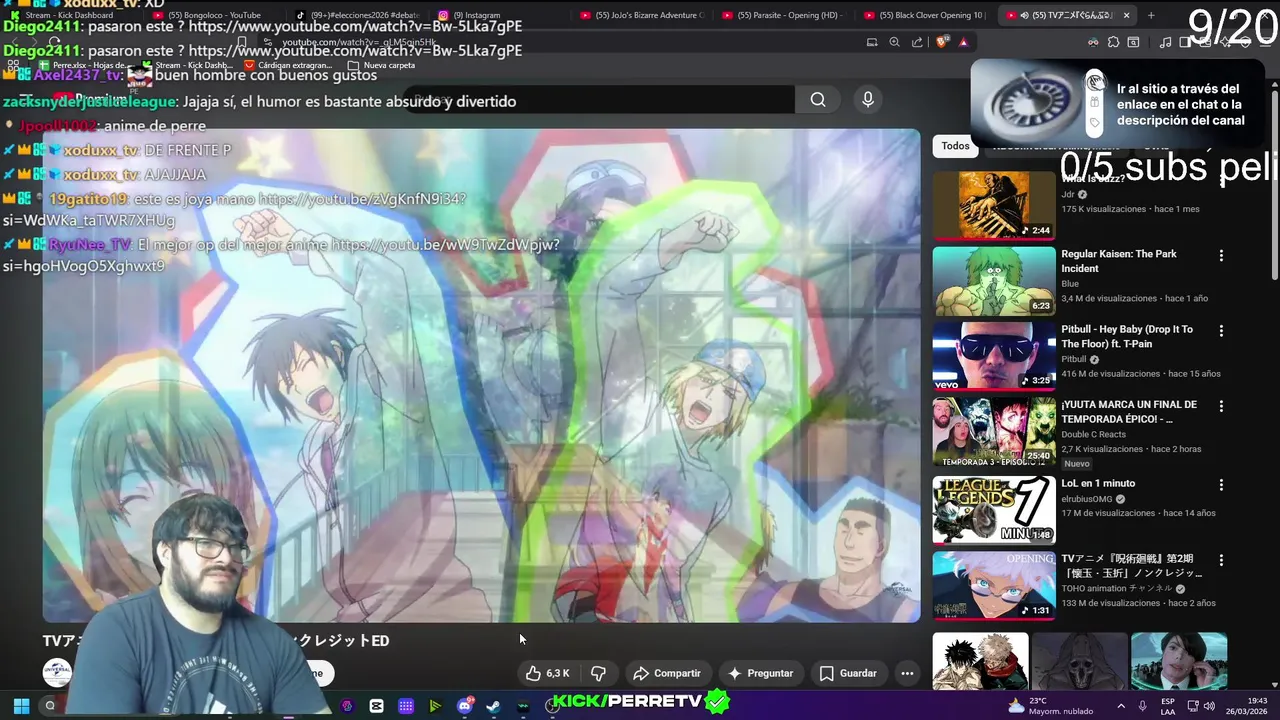
Task: Open the purple grid app in taskbar
Action: (406, 706)
